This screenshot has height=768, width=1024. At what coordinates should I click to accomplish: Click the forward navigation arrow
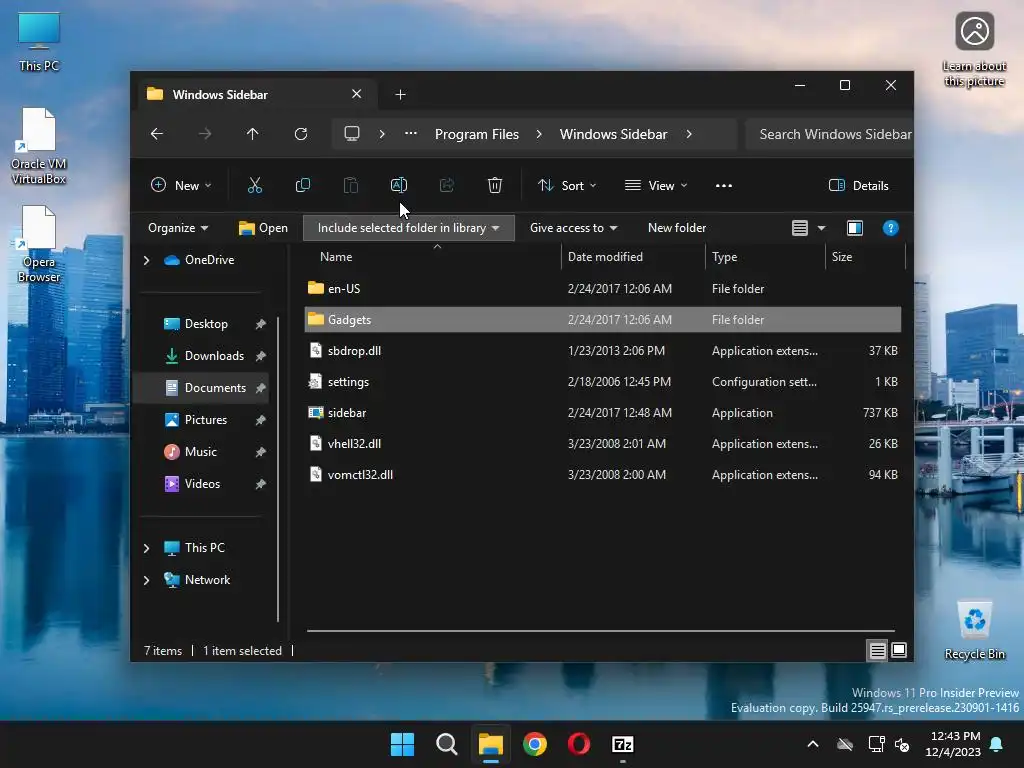click(205, 134)
